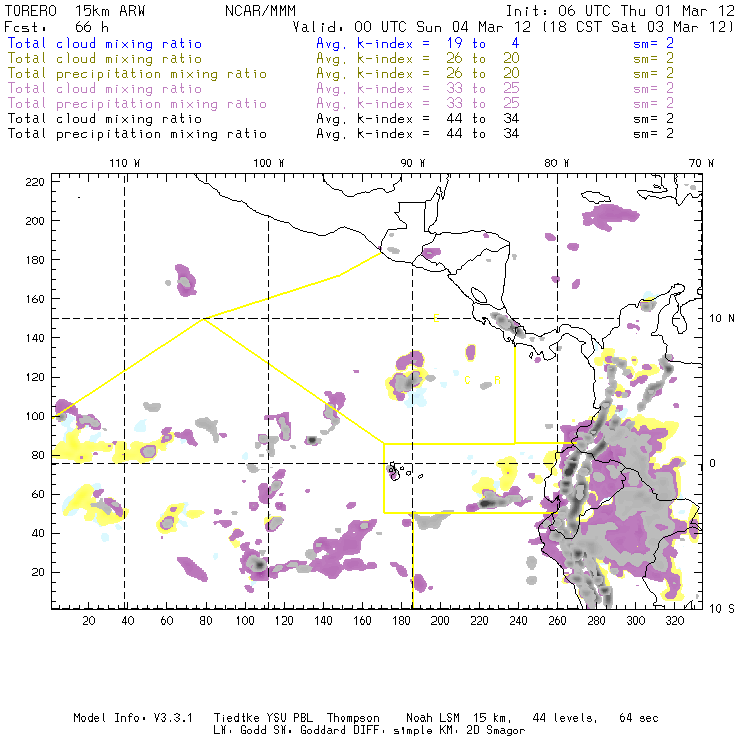Select the 'Init: 06 UTC Thu 01 Mar 12' text

pyautogui.click(x=620, y=11)
